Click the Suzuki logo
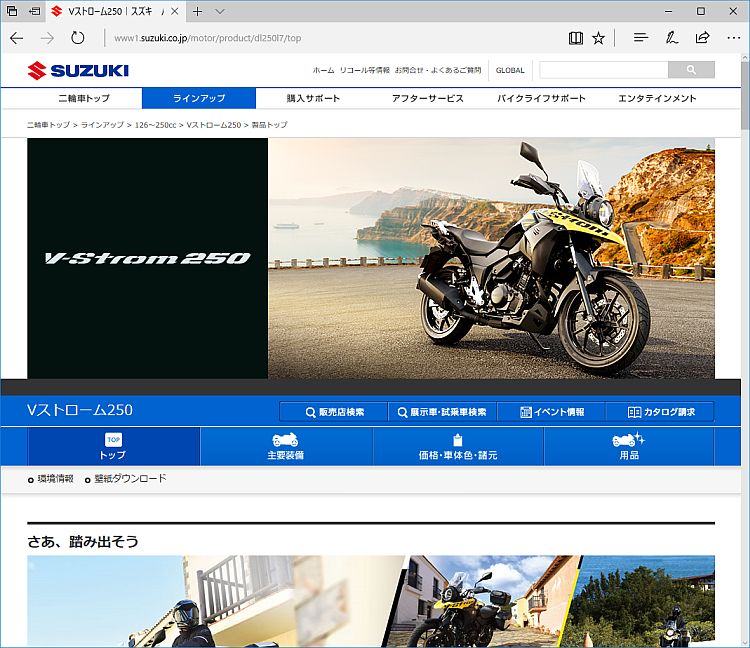Viewport: 750px width, 648px height. pos(78,71)
